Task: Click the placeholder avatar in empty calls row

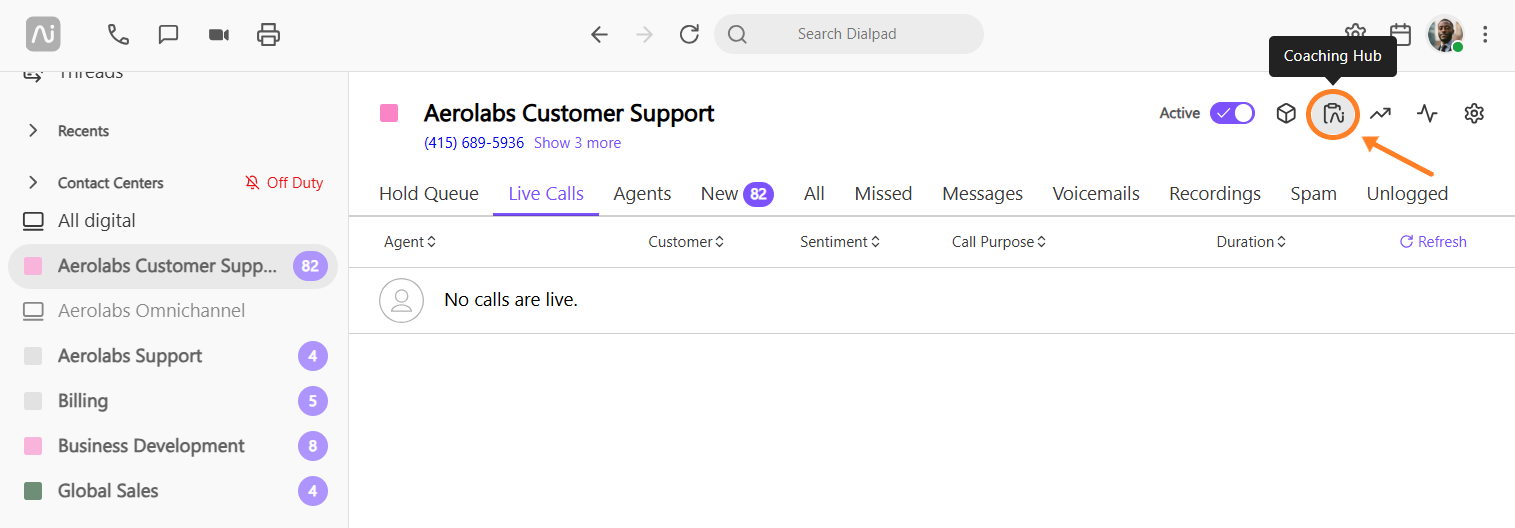Action: point(401,300)
